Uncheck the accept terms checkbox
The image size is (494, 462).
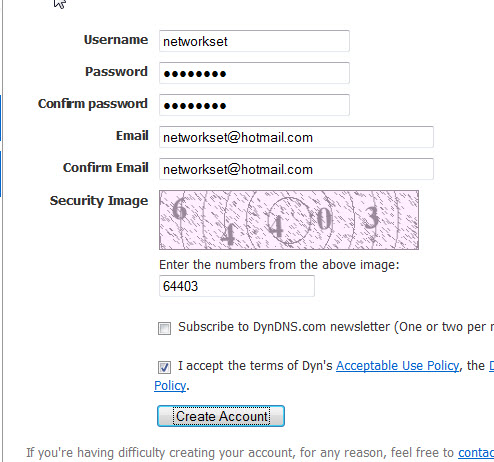(164, 367)
